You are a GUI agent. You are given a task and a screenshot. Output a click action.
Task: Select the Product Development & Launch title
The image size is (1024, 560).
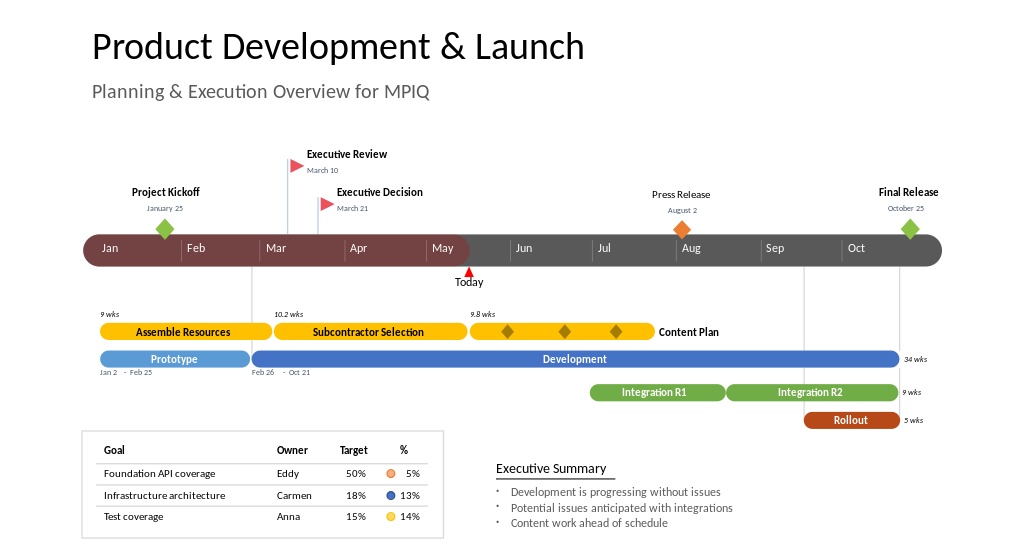pos(338,47)
